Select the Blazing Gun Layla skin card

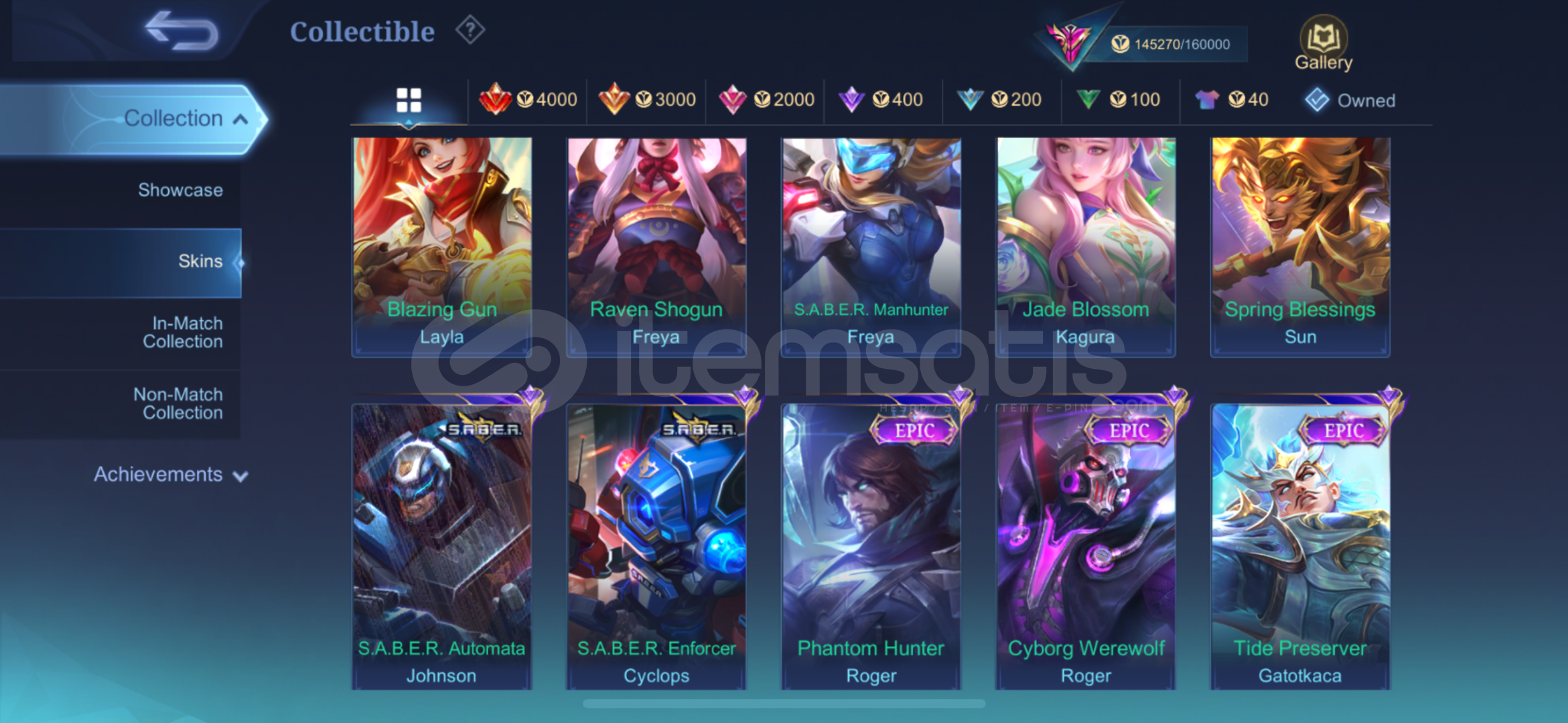(442, 247)
